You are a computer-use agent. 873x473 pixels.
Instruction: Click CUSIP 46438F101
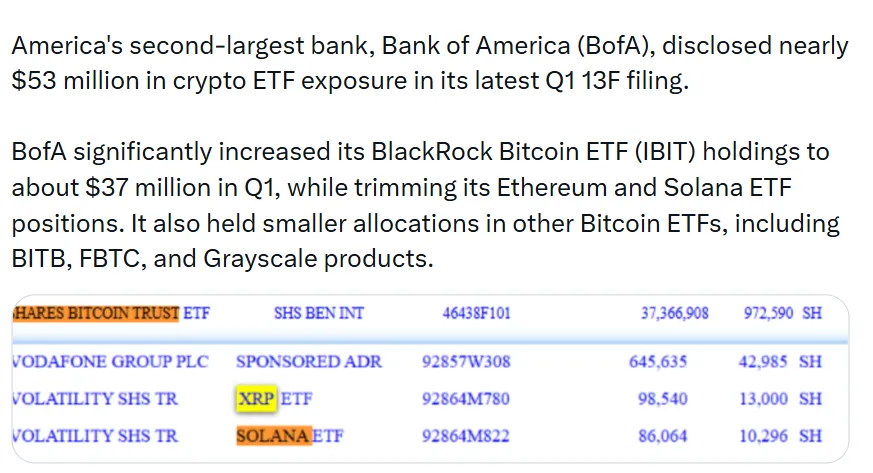(477, 313)
